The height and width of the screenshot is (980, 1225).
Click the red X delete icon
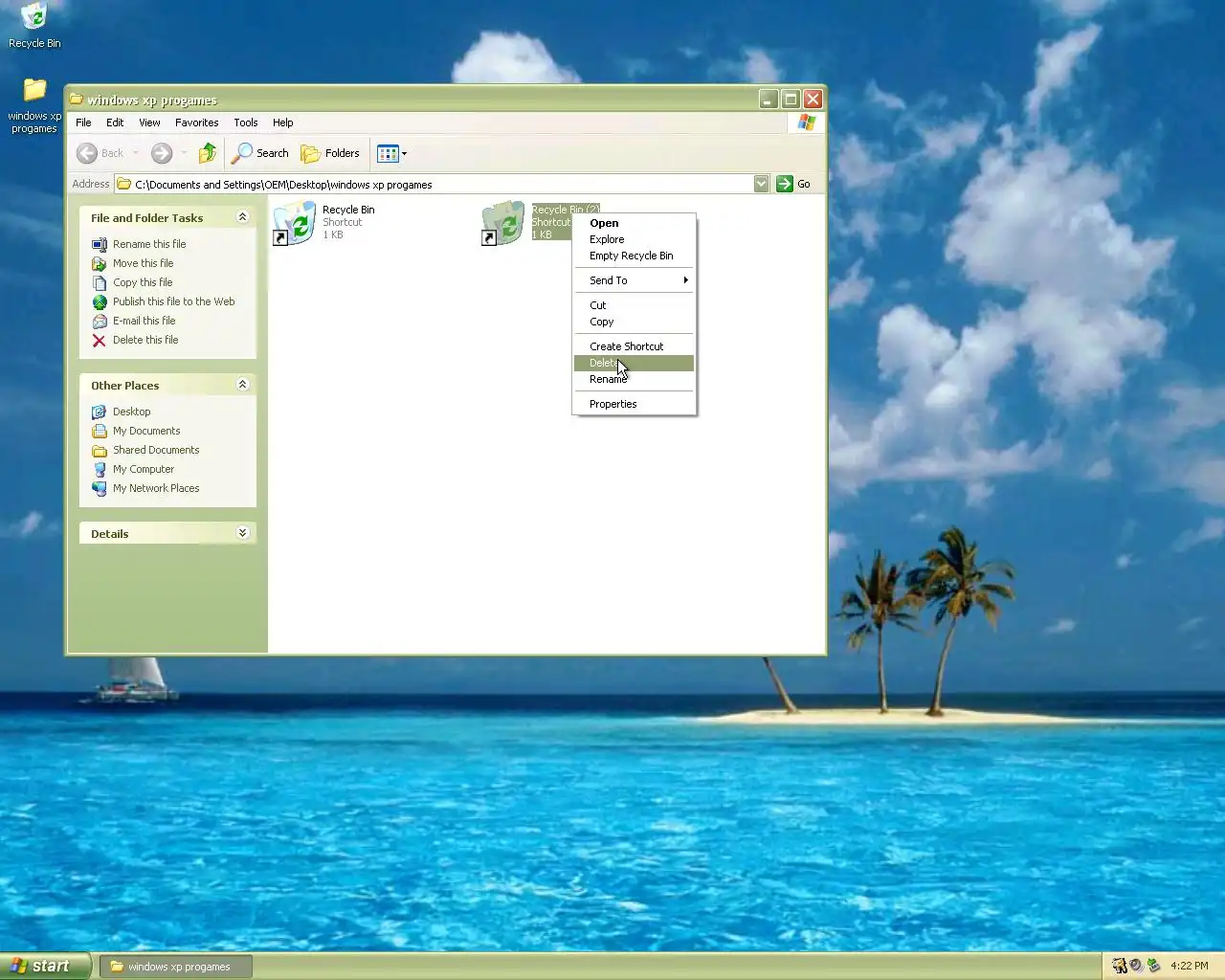click(x=100, y=340)
